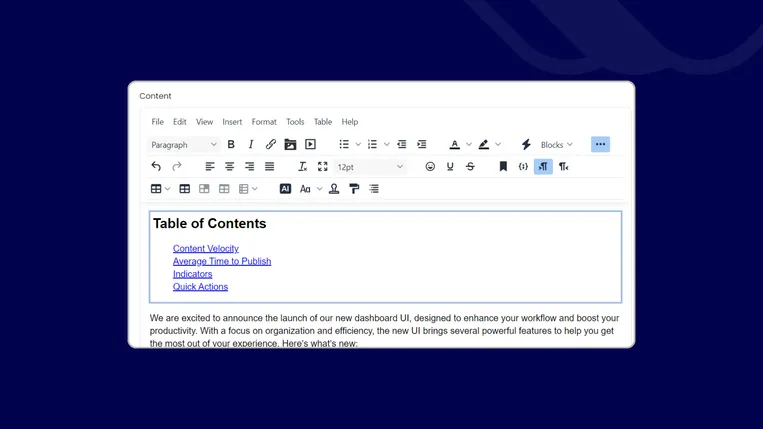Image resolution: width=763 pixels, height=429 pixels.
Task: Click the text color swatch button
Action: tap(454, 145)
